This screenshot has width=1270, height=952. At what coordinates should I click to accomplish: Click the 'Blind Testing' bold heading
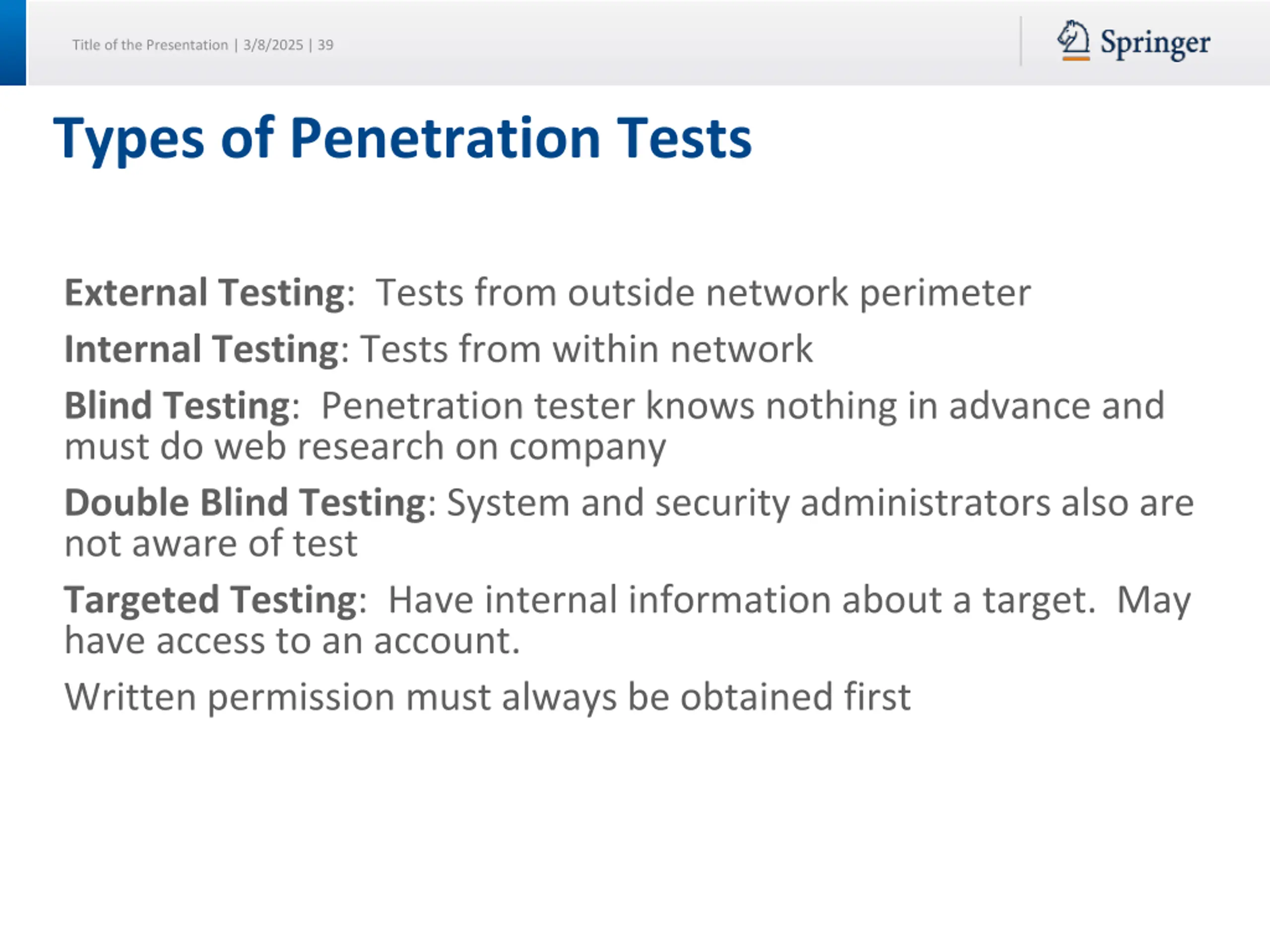tap(178, 406)
